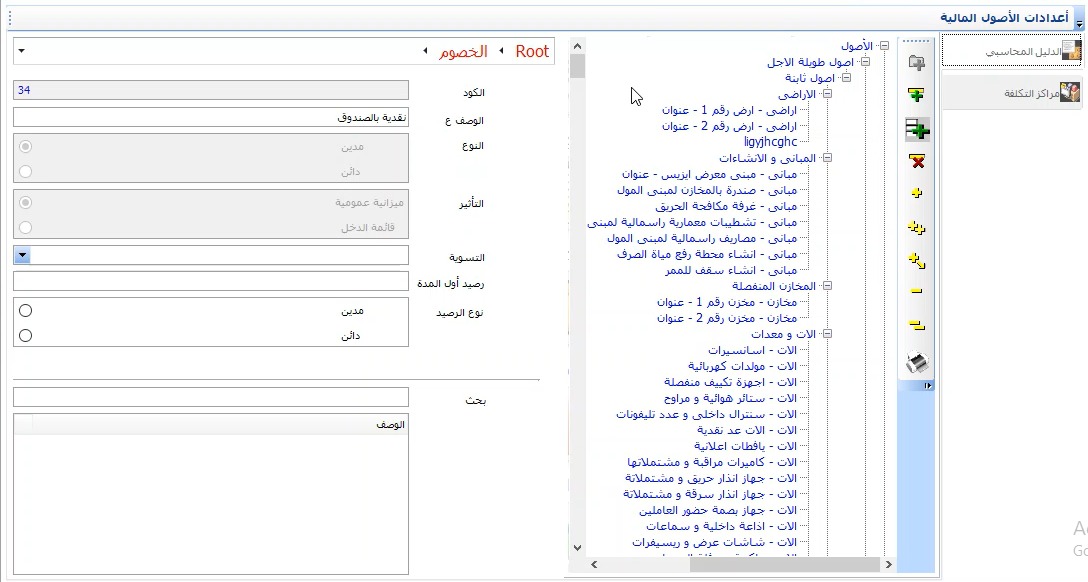Viewport: 1088px width, 582px height.
Task: Open the التسوية dropdown arrow
Action: (x=22, y=255)
